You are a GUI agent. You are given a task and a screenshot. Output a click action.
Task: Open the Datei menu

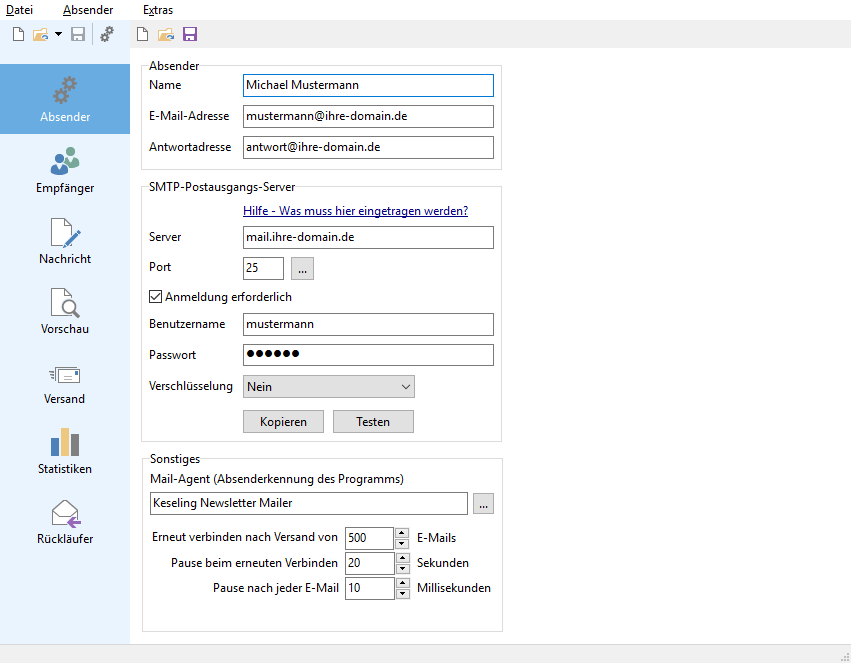click(20, 10)
